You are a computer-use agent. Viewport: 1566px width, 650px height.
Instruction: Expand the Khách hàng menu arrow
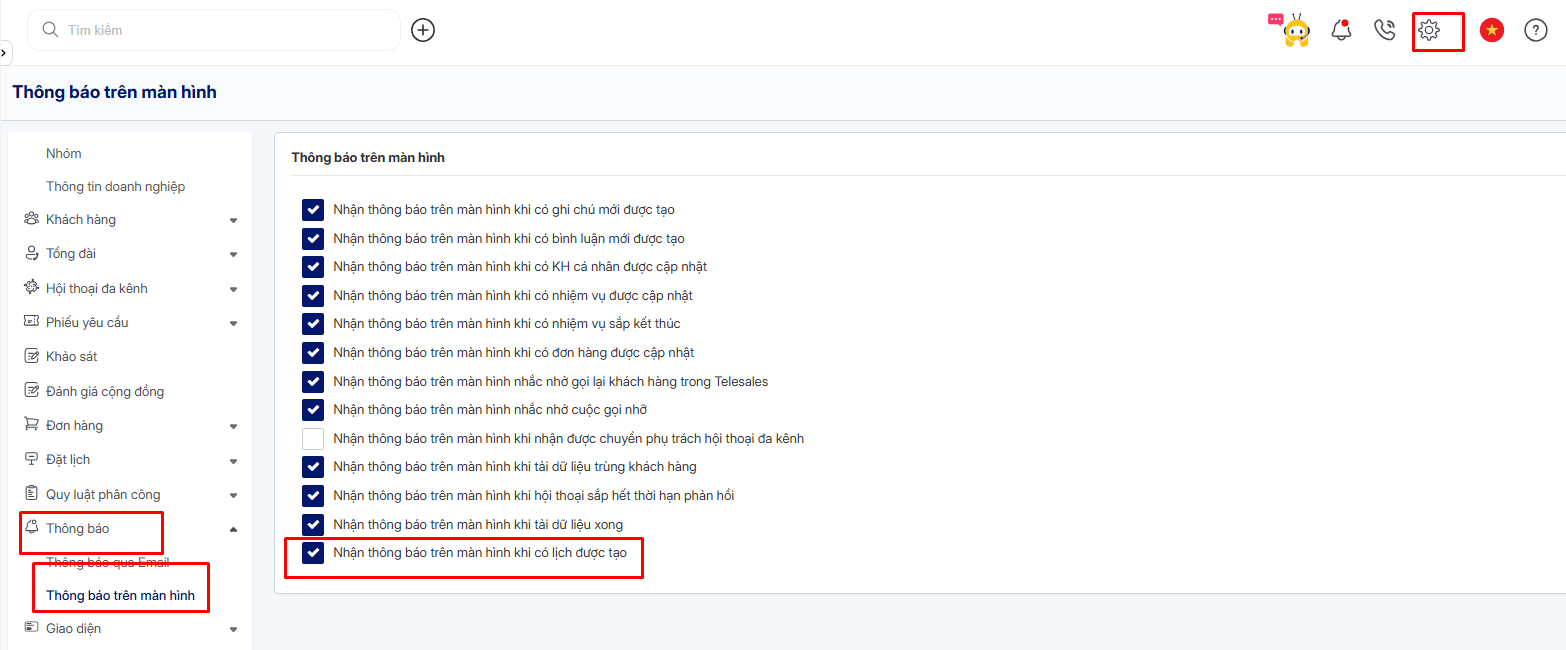233,220
